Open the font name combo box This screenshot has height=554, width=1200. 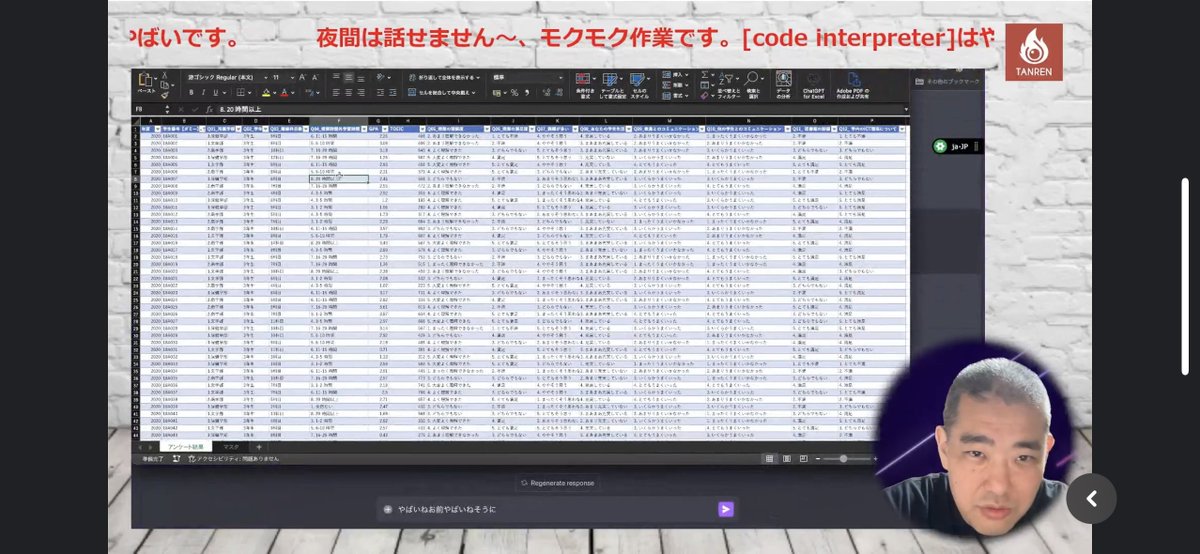(x=227, y=78)
